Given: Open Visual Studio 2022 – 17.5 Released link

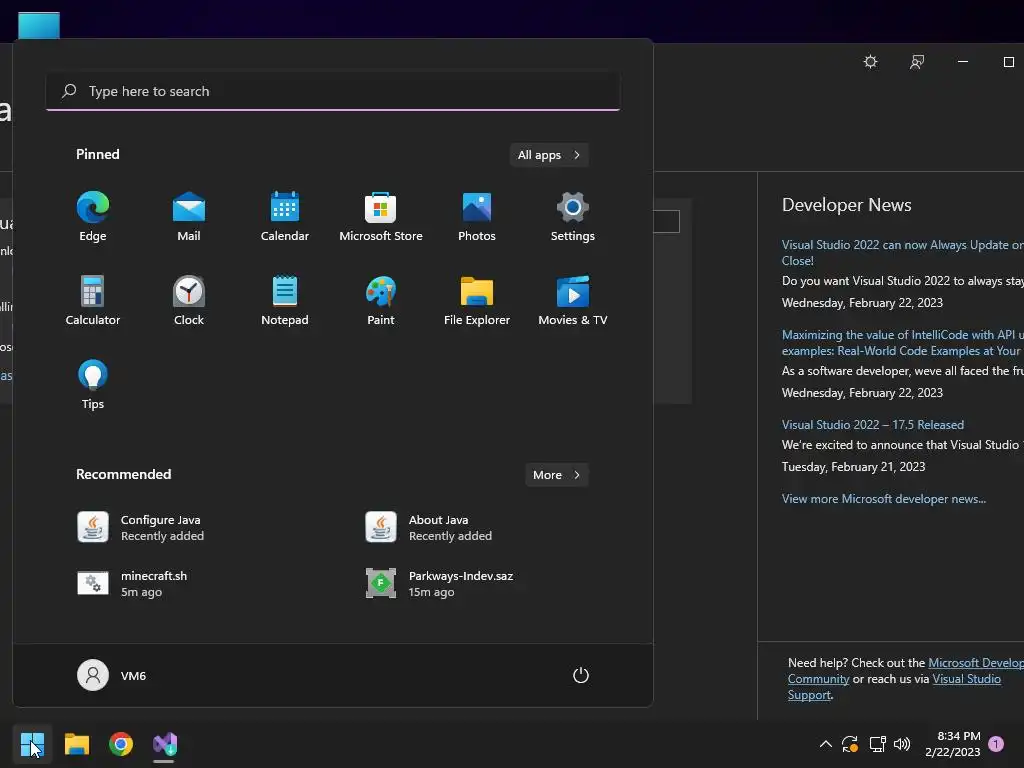Looking at the screenshot, I should click(872, 424).
